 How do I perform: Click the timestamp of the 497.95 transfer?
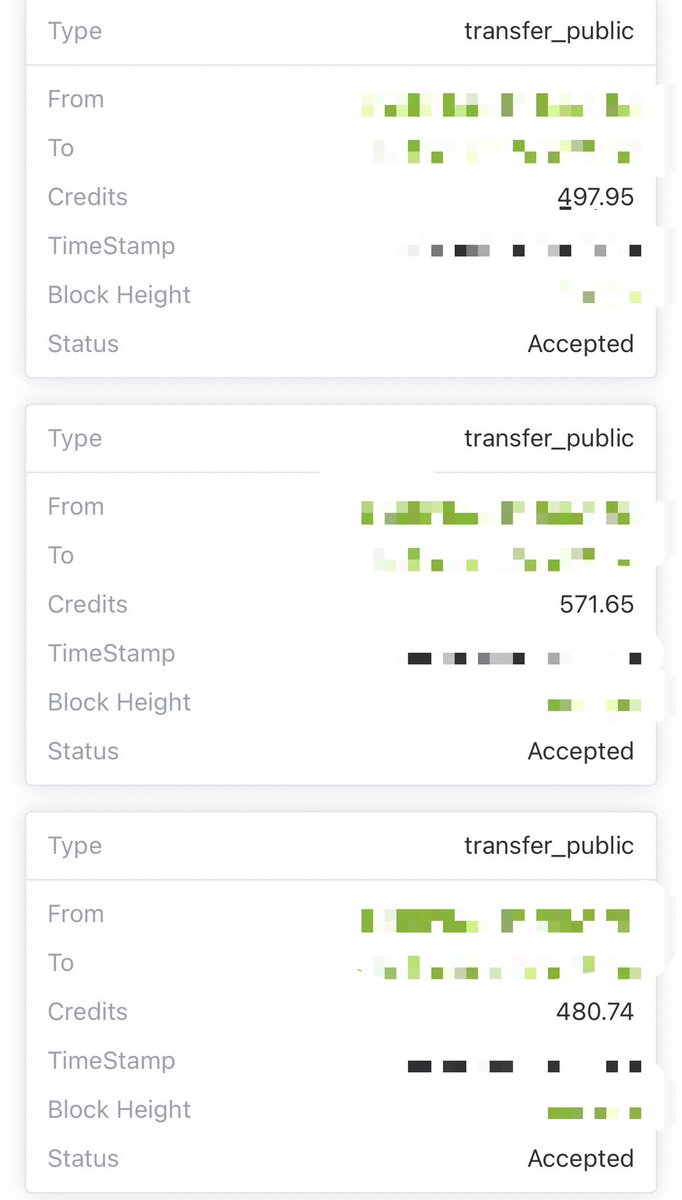tap(520, 249)
